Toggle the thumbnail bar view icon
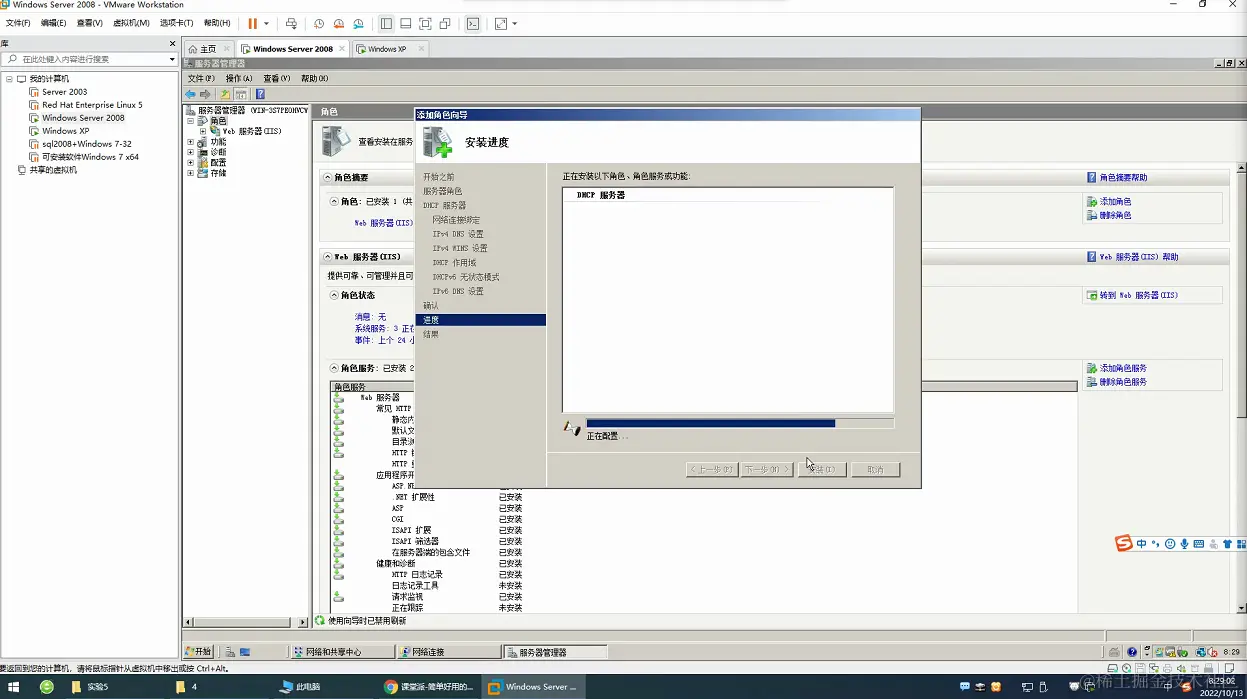The image size is (1247, 699). click(x=405, y=23)
